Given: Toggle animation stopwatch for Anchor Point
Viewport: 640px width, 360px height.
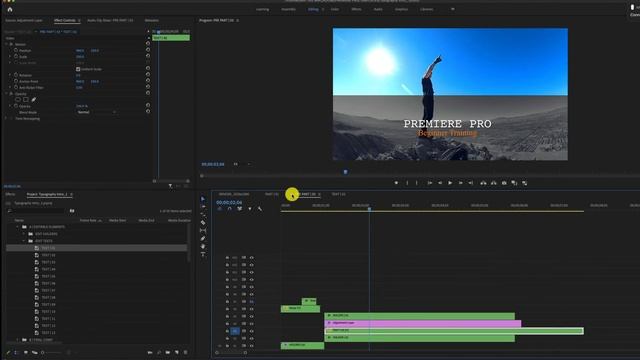Looking at the screenshot, I should pos(16,81).
